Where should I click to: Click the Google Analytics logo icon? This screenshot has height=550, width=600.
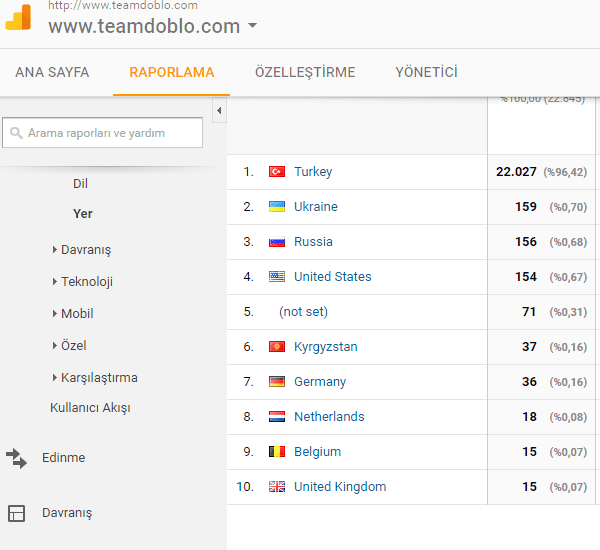[18, 18]
